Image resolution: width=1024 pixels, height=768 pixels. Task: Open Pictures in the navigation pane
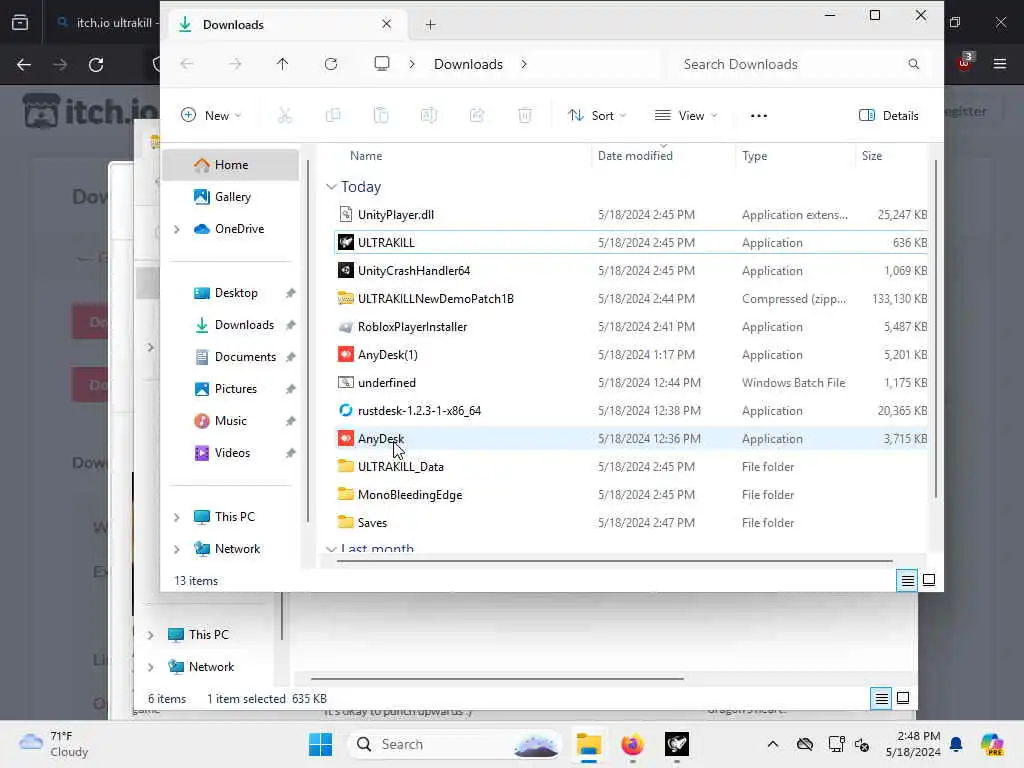pyautogui.click(x=231, y=389)
